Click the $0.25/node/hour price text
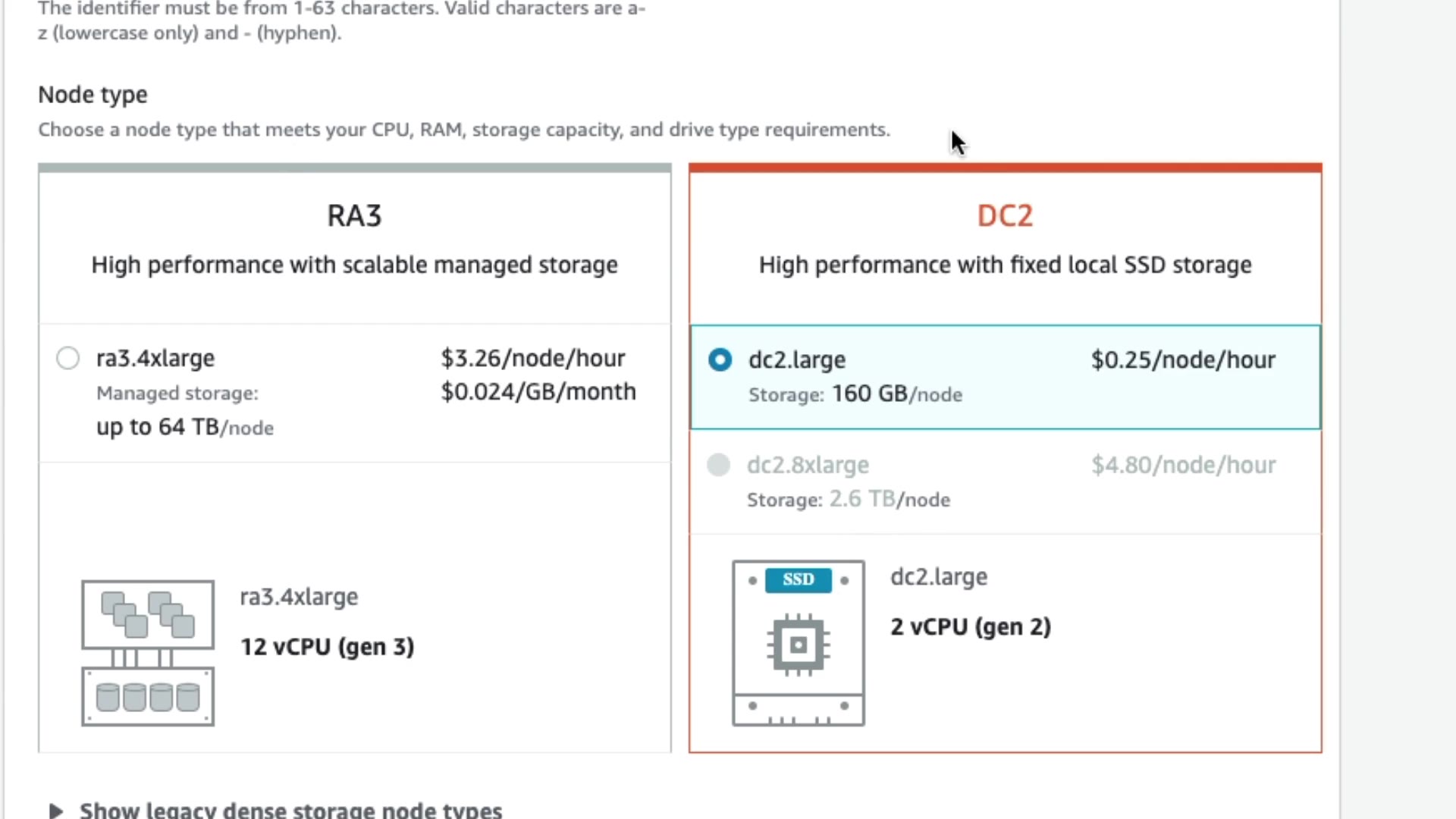 point(1182,360)
